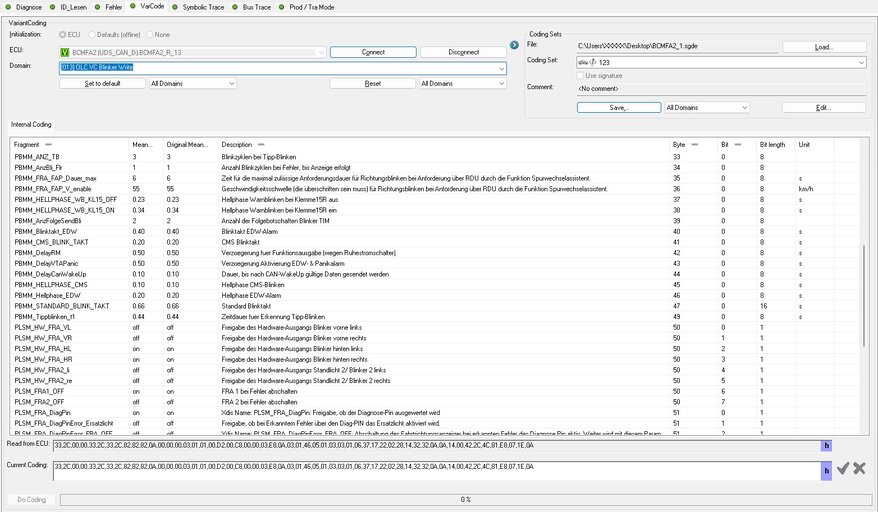This screenshot has width=878, height=512.
Task: Click the filter dash icon next to Description
Action: pos(261,145)
